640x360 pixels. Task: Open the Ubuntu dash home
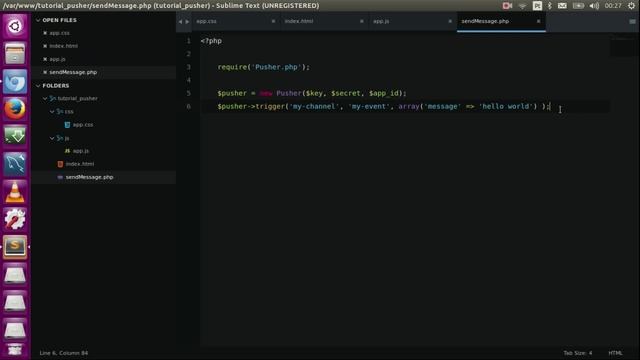pyautogui.click(x=15, y=26)
